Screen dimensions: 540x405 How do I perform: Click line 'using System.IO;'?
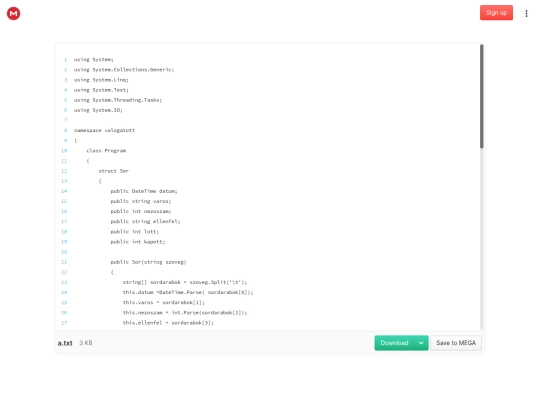(98, 110)
